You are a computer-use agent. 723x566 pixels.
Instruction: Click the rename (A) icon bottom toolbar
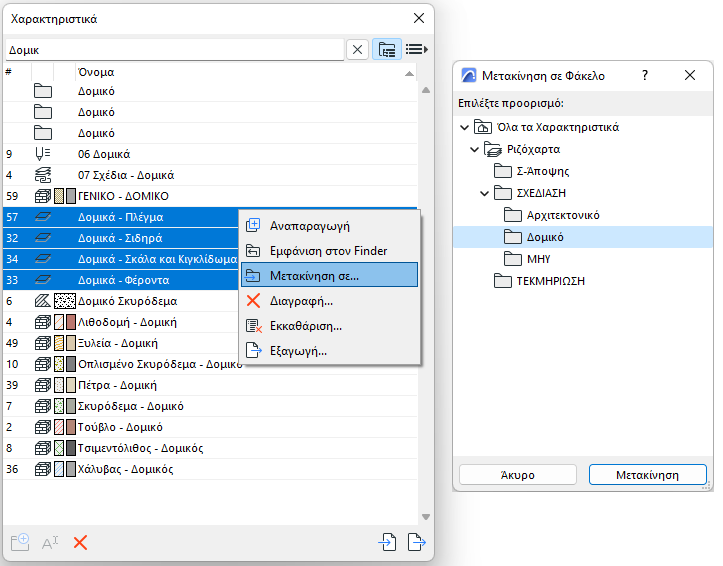coord(50,543)
